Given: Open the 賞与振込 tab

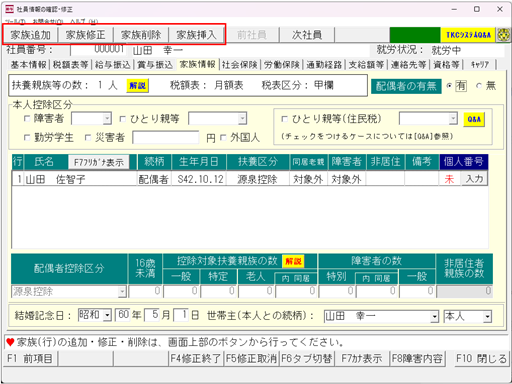Looking at the screenshot, I should [x=155, y=65].
